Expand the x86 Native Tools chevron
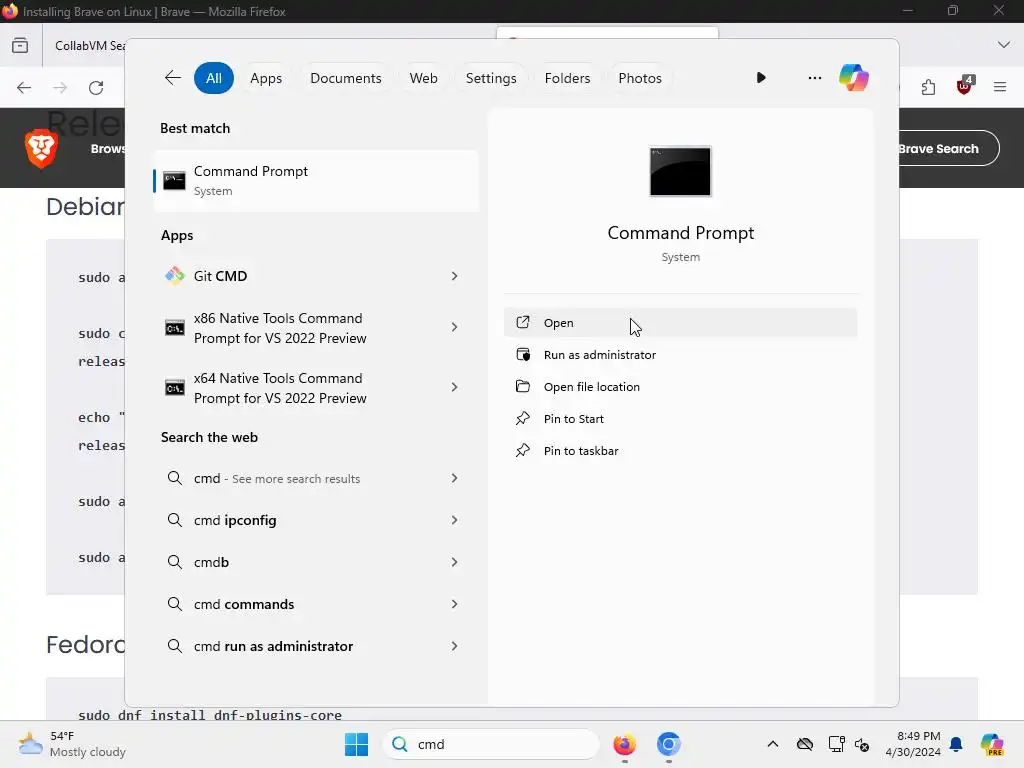 [x=455, y=327]
